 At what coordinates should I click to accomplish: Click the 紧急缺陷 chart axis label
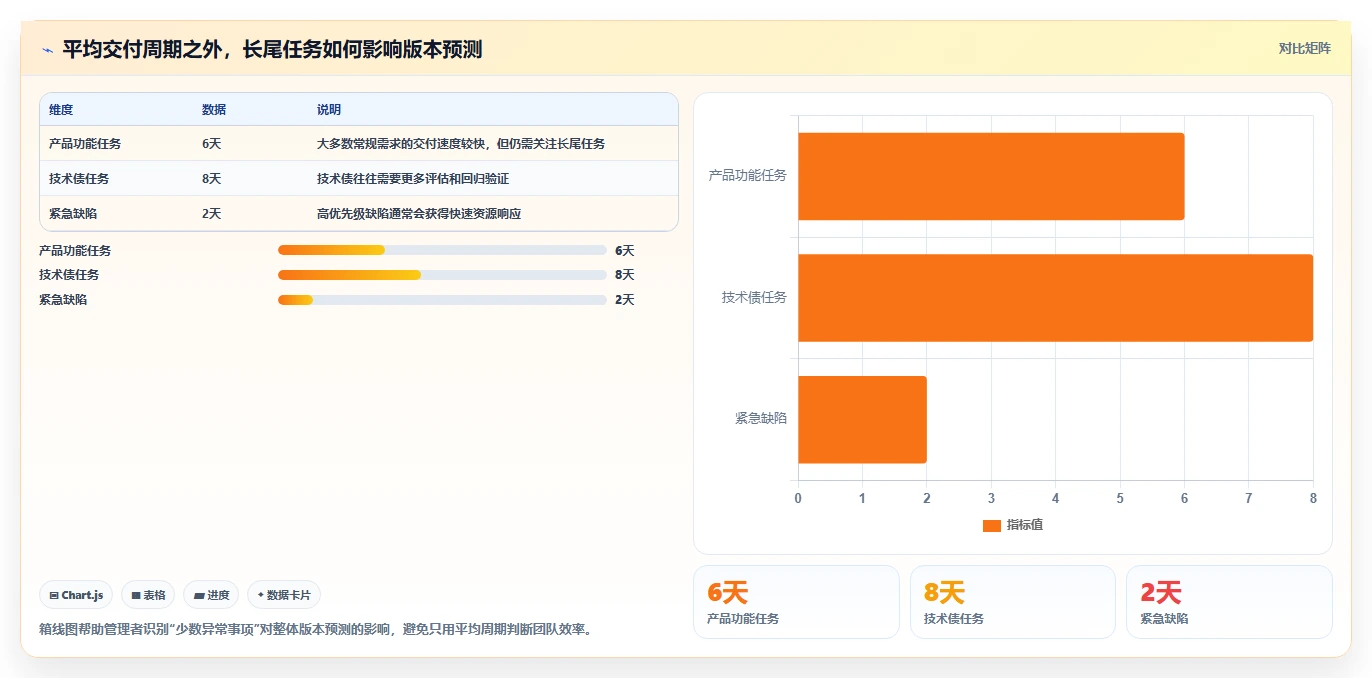pyautogui.click(x=761, y=419)
